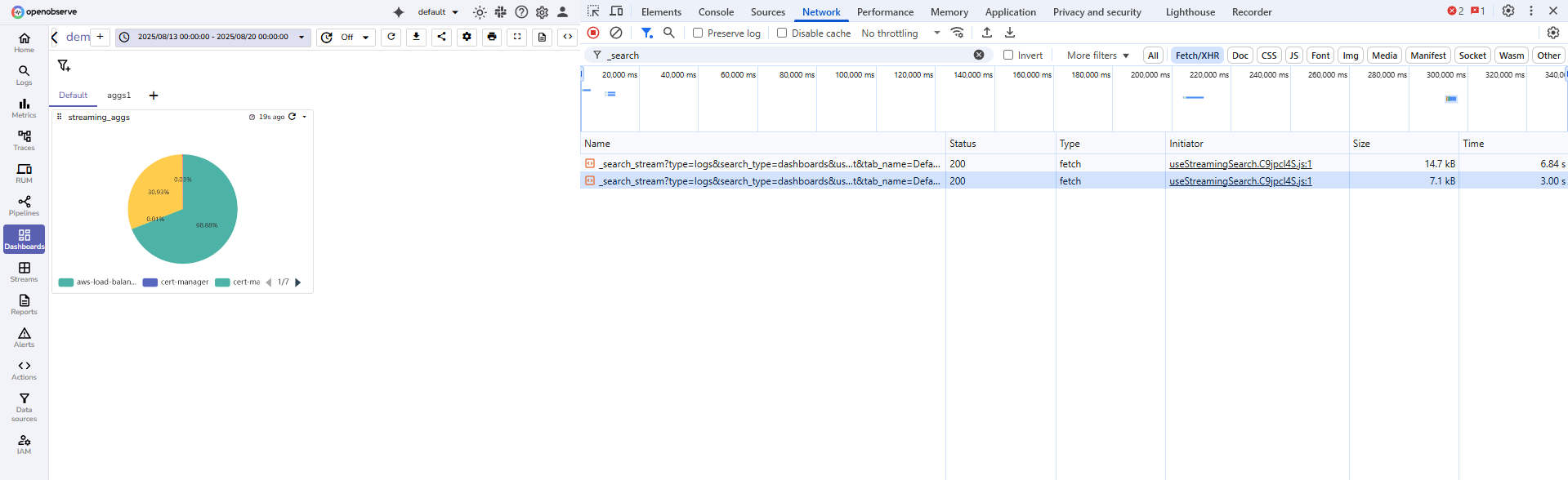1568x480 pixels.
Task: Open the useStreamingSearch initiator link in first row
Action: (x=1240, y=164)
